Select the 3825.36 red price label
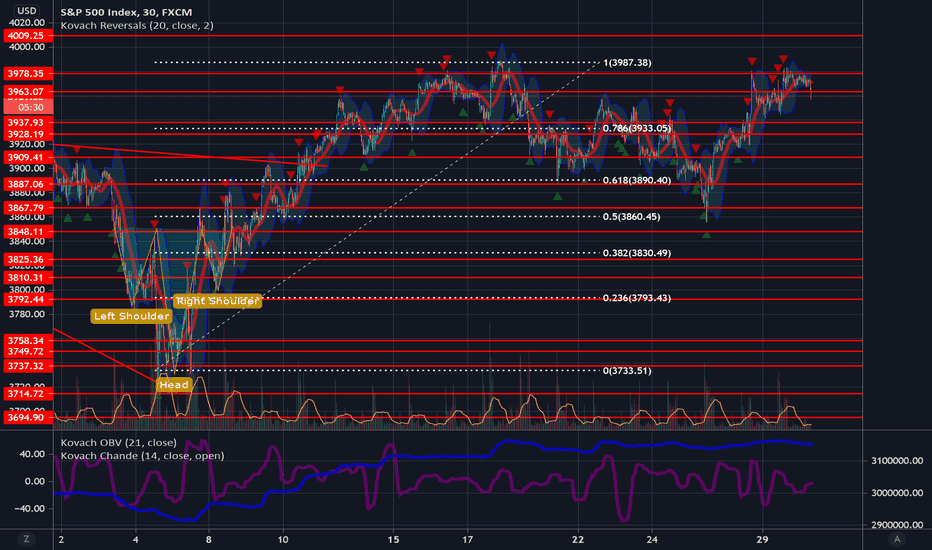Image resolution: width=932 pixels, height=550 pixels. [x=28, y=259]
